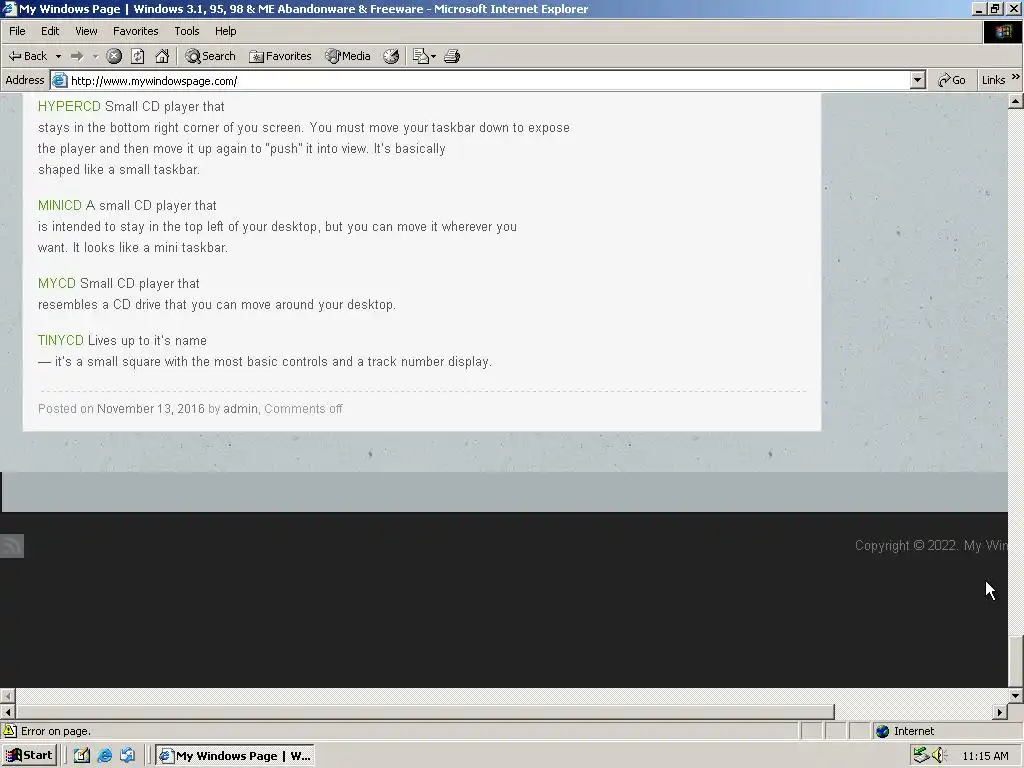
Task: Open the Forward history dropdown arrow
Action: (95, 56)
